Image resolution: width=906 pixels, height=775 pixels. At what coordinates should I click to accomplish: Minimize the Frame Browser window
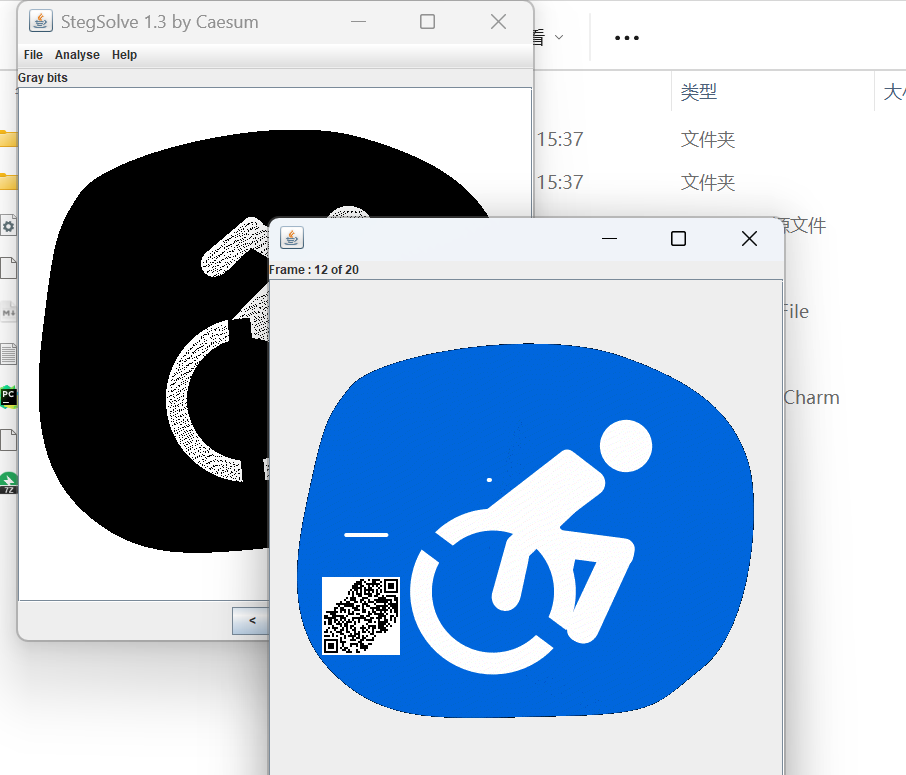coord(610,238)
